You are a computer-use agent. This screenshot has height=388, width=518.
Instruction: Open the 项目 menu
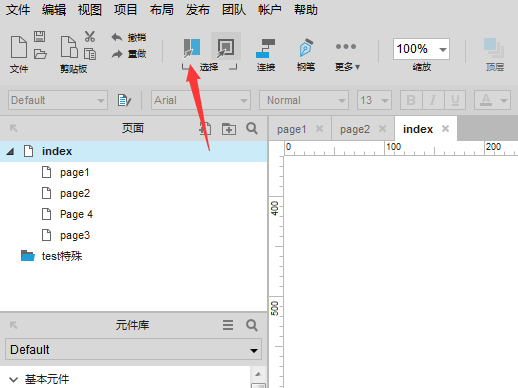125,10
